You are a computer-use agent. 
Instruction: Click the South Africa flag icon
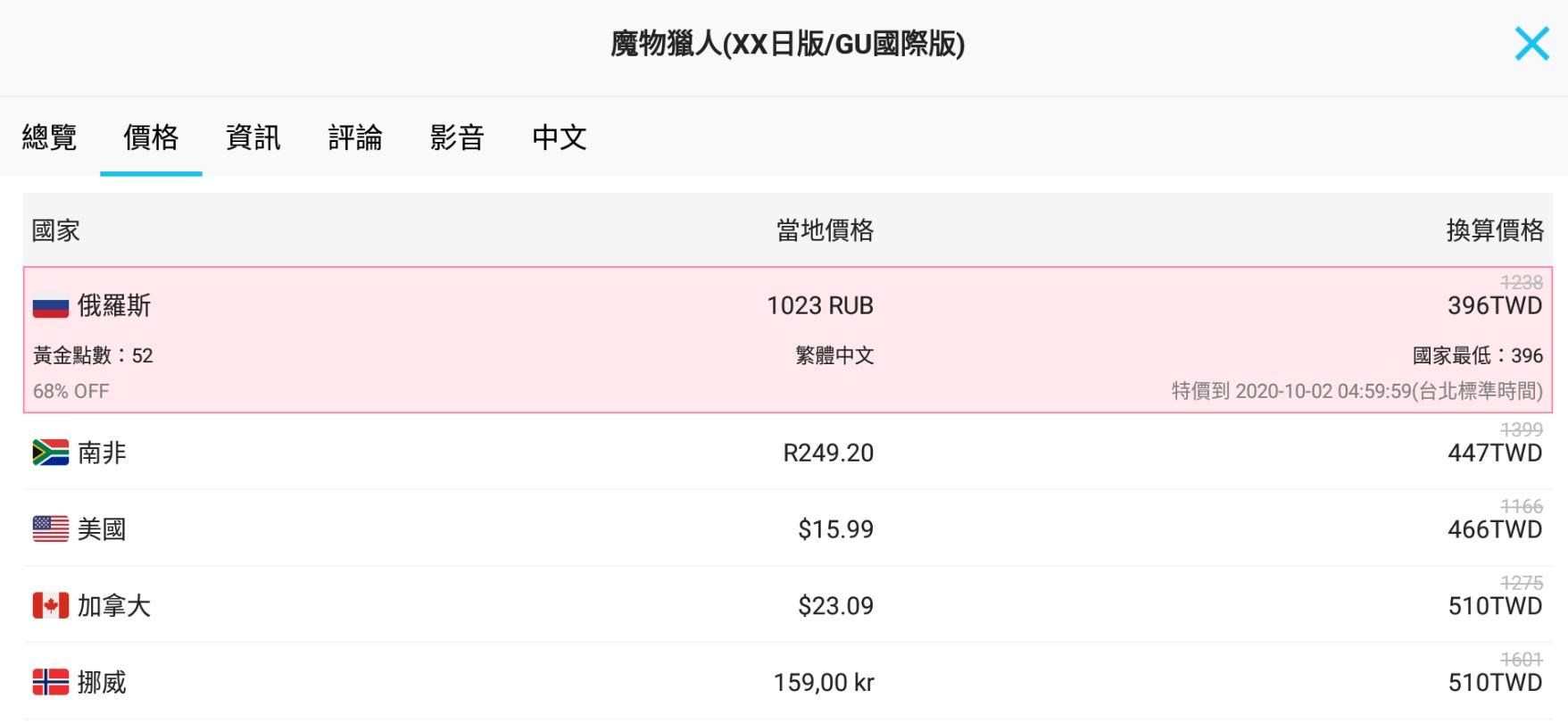pyautogui.click(x=51, y=453)
